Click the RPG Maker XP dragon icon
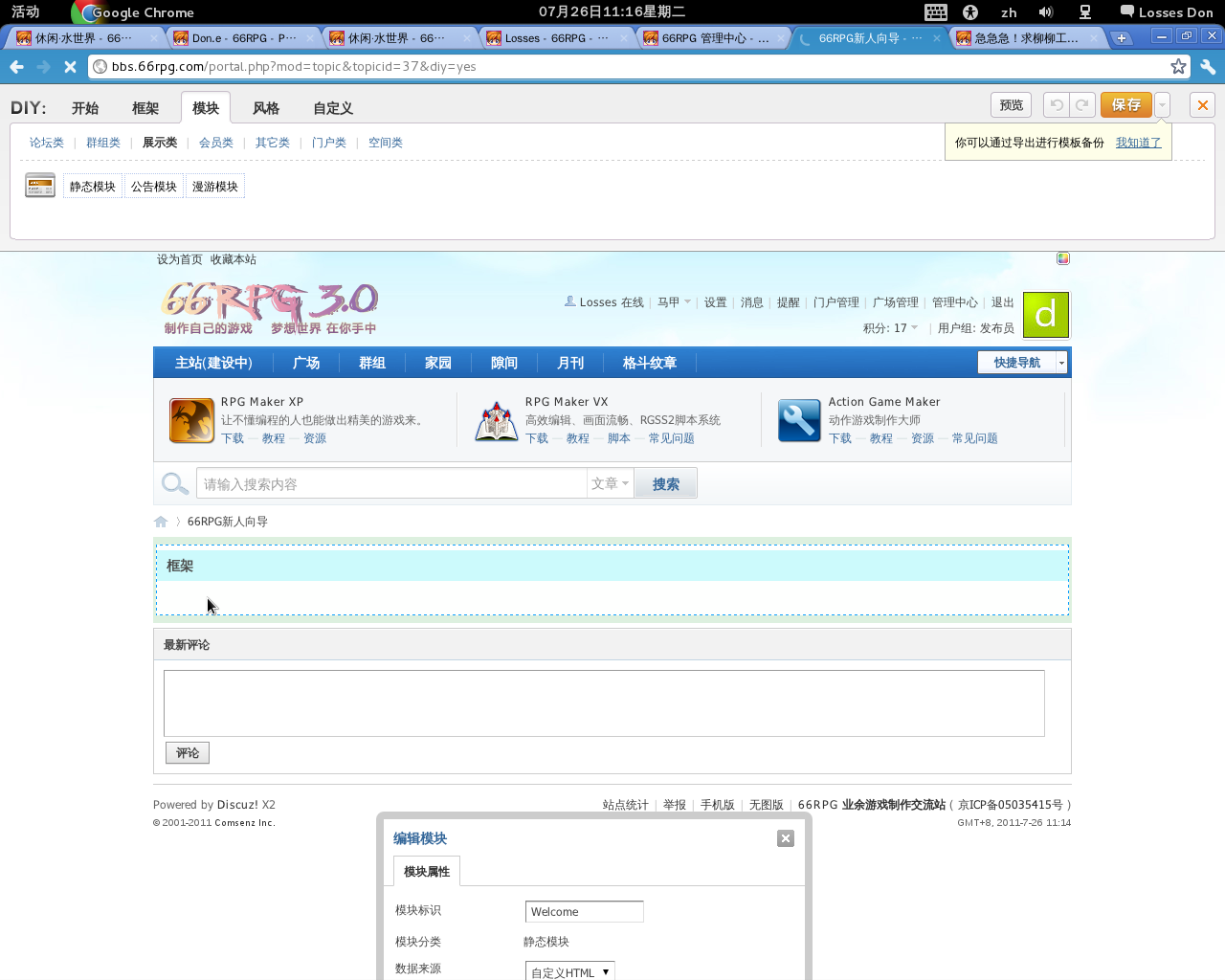Image resolution: width=1225 pixels, height=980 pixels. coord(191,420)
